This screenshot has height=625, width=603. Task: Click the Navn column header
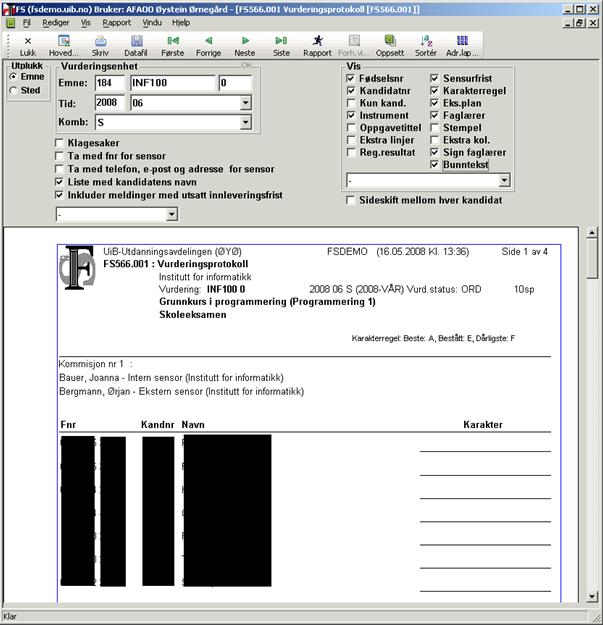(193, 425)
